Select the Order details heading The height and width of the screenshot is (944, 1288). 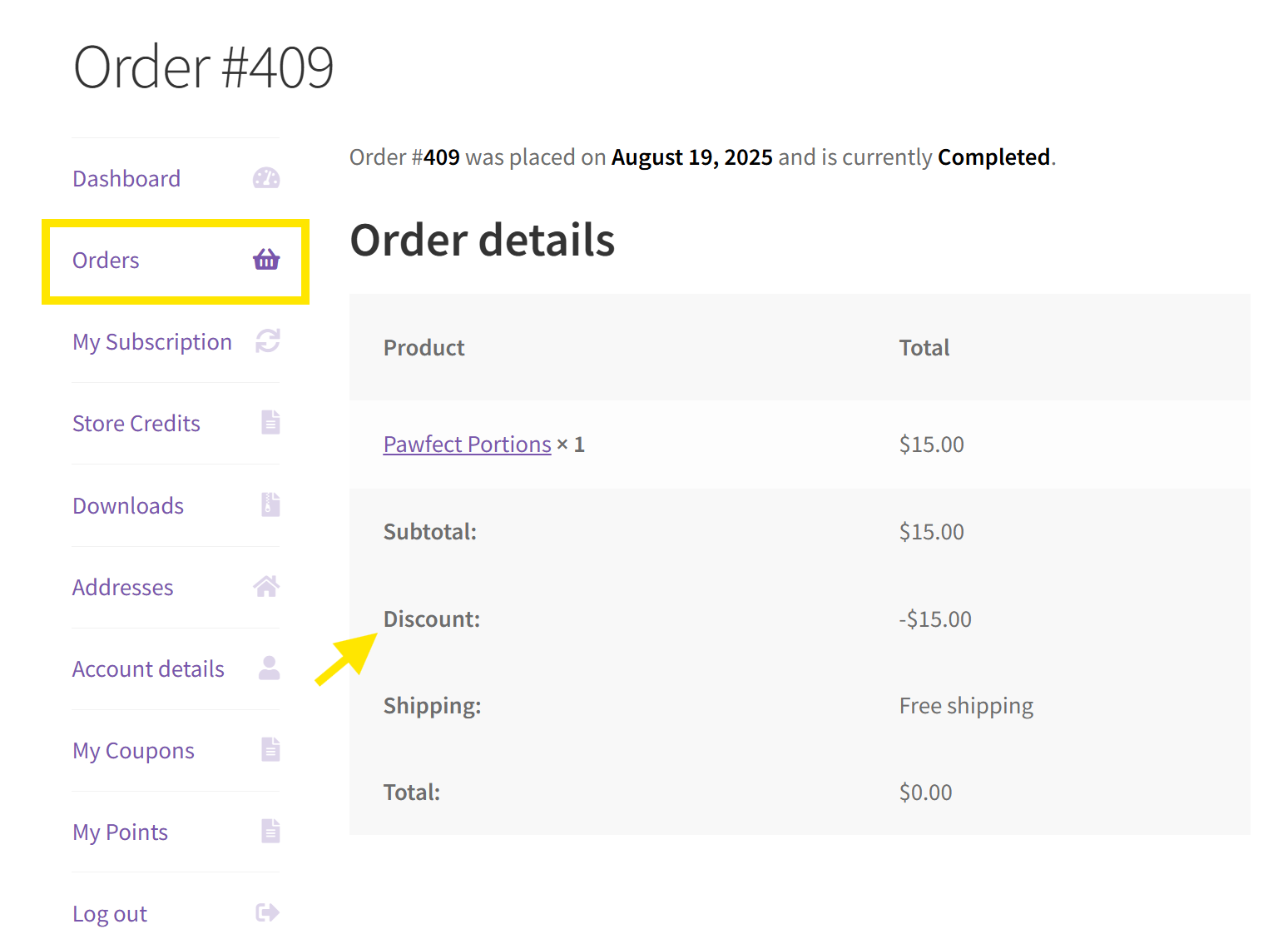483,240
